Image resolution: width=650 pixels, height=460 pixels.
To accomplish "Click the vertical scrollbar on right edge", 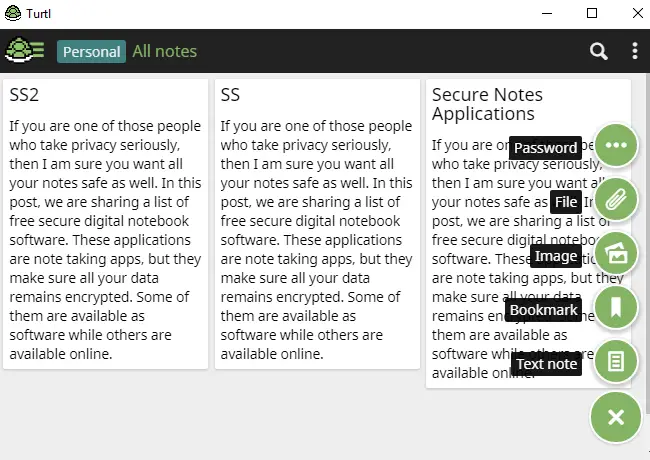I will click(648, 242).
